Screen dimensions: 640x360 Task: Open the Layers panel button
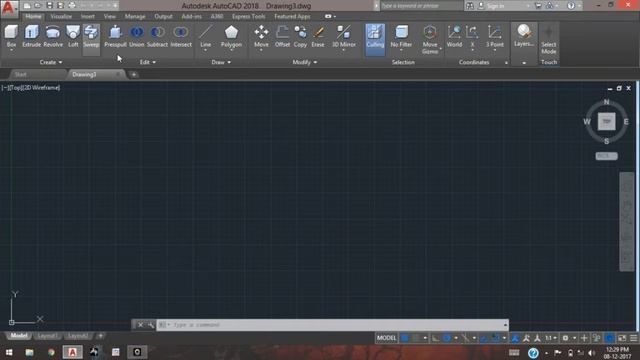point(524,36)
